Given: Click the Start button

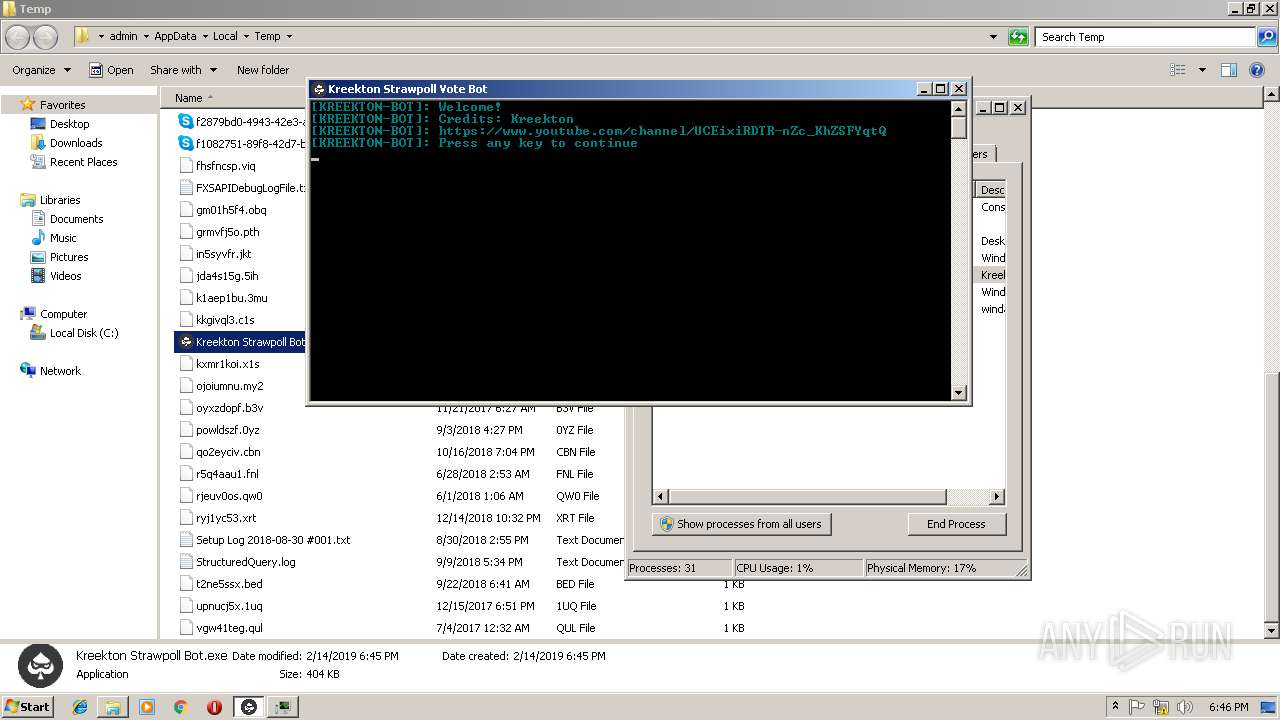Looking at the screenshot, I should click(28, 707).
